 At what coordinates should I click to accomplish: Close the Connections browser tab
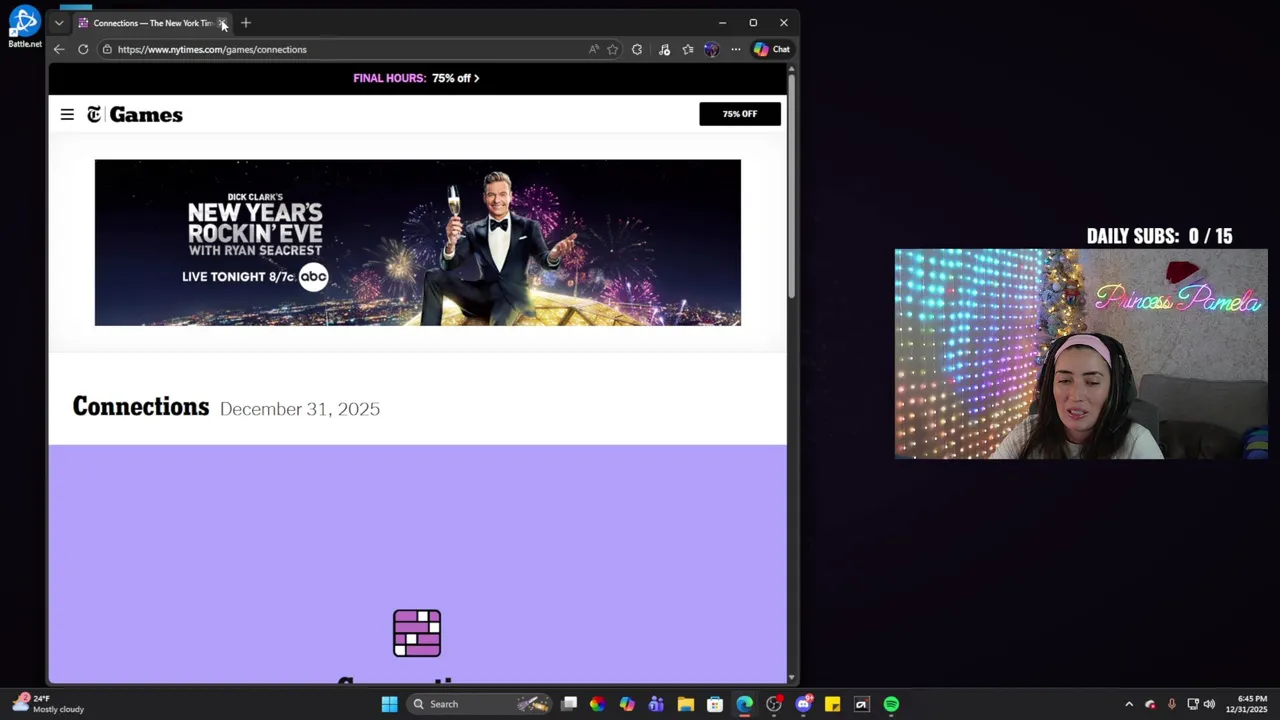coord(222,23)
